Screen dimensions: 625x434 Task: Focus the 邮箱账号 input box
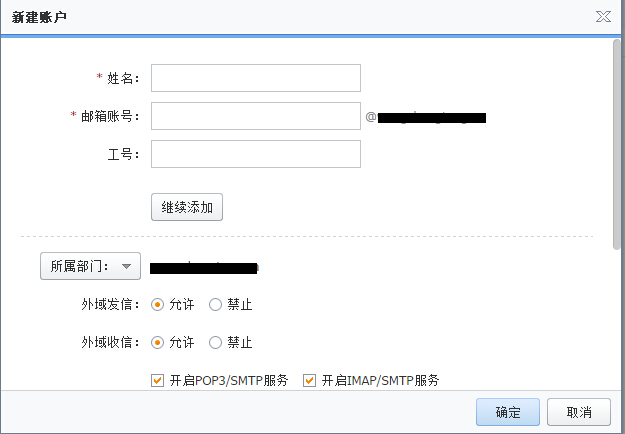255,116
